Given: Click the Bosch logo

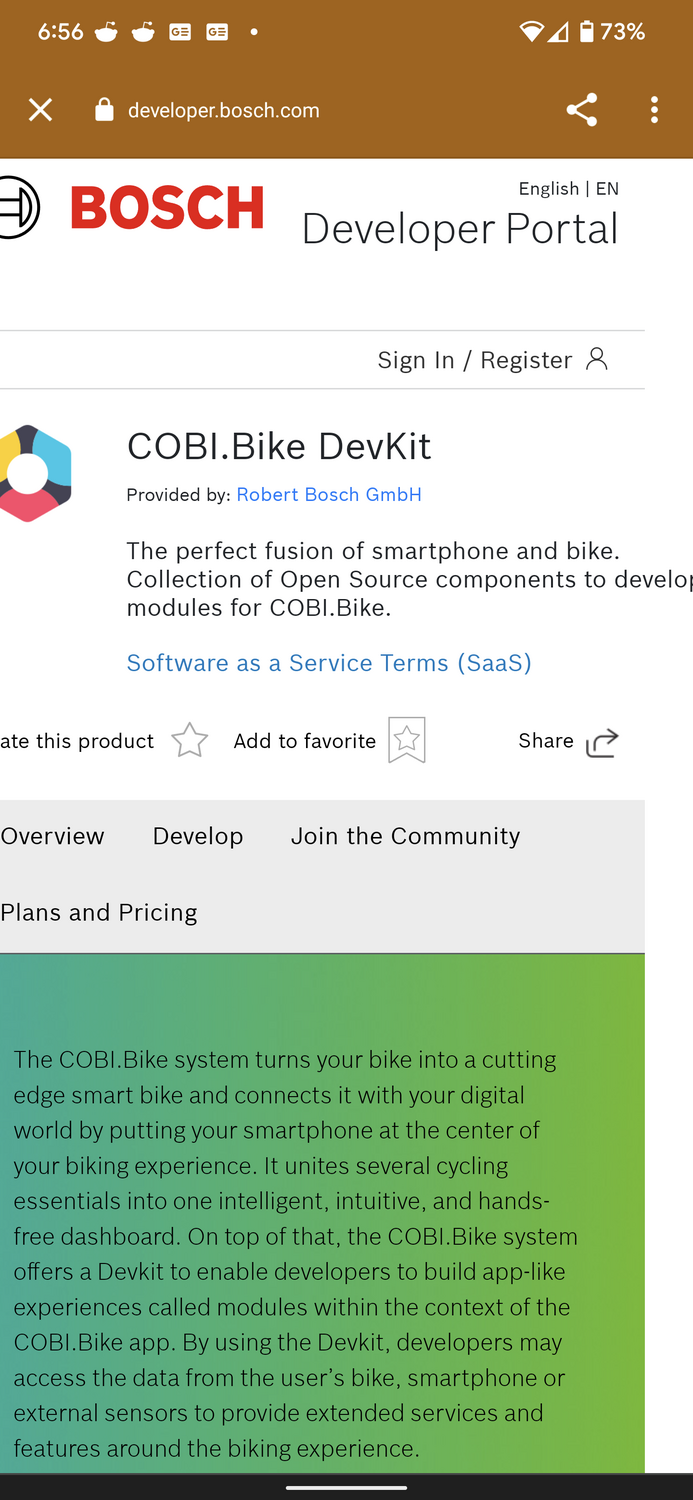Looking at the screenshot, I should click(x=166, y=208).
